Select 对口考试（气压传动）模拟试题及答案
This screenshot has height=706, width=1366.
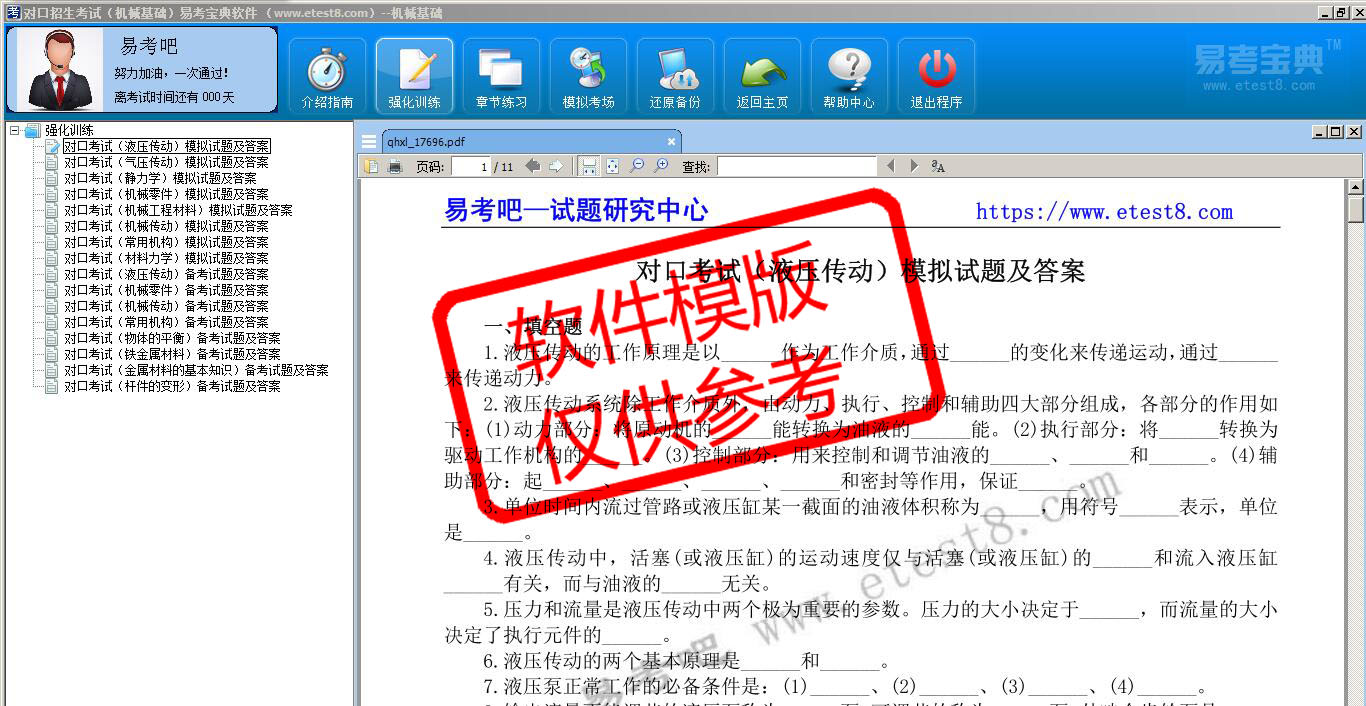[x=166, y=162]
